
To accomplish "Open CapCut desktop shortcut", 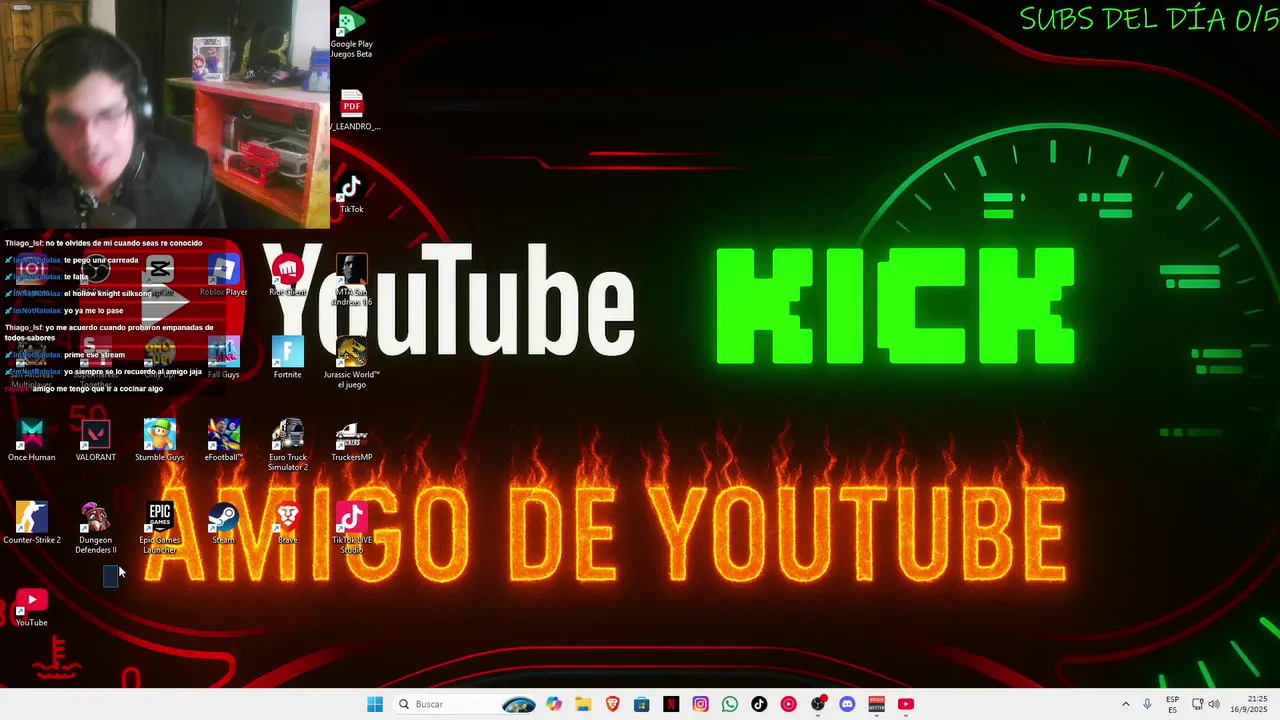I will click(x=159, y=276).
